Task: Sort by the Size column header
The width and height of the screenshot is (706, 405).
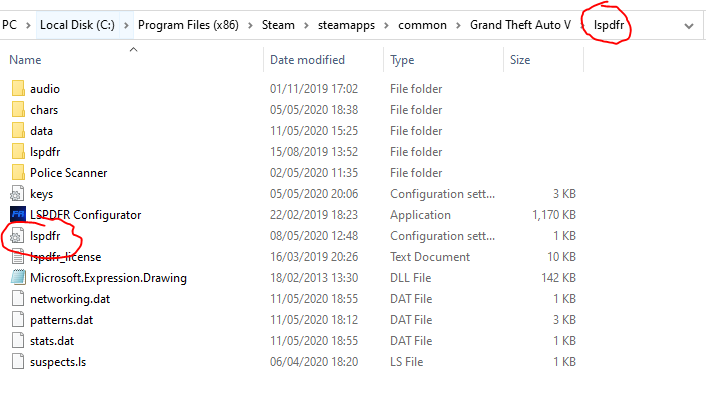Action: (520, 60)
